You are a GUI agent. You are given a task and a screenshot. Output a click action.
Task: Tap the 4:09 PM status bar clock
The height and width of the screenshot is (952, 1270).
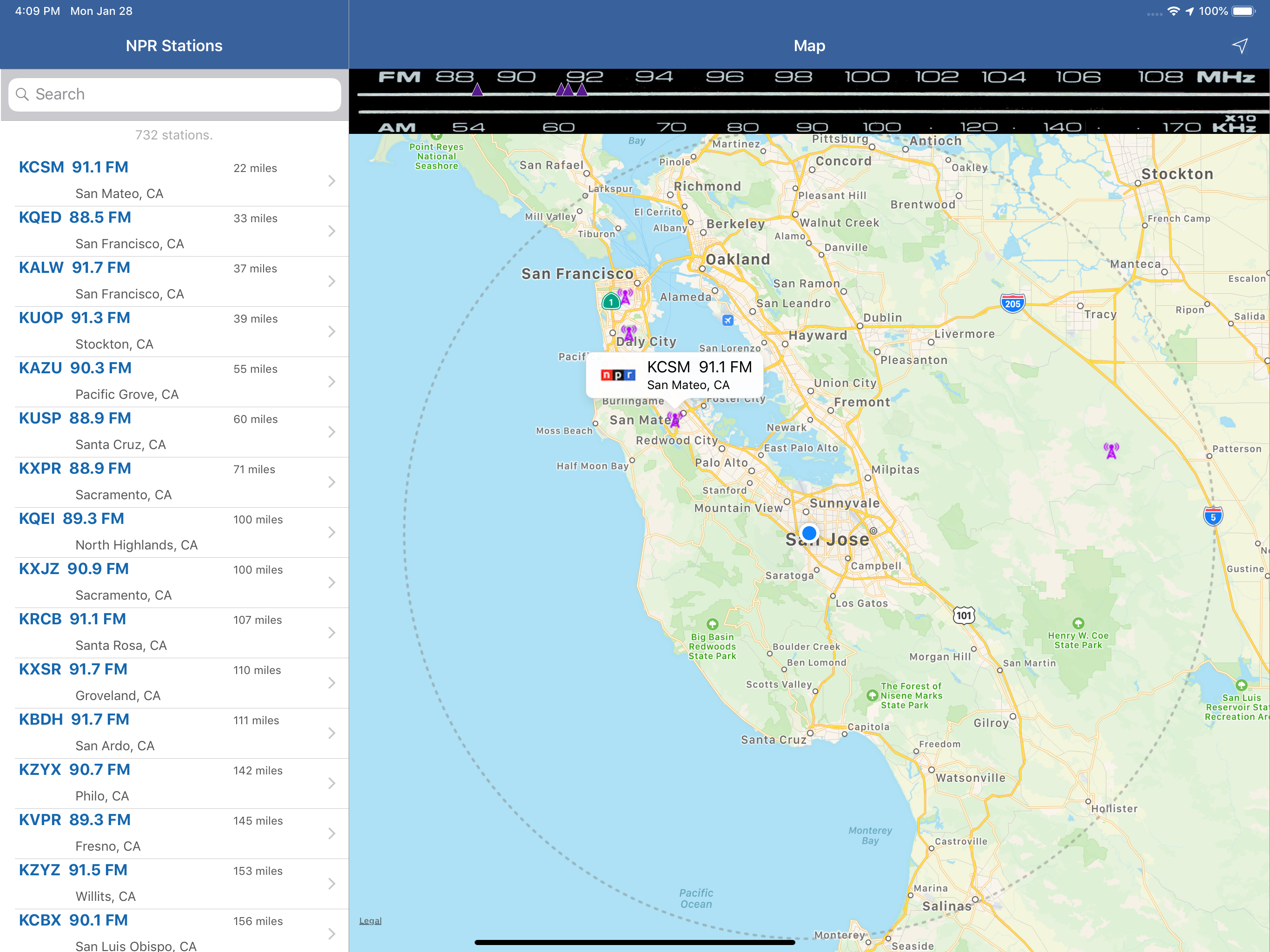click(x=37, y=11)
